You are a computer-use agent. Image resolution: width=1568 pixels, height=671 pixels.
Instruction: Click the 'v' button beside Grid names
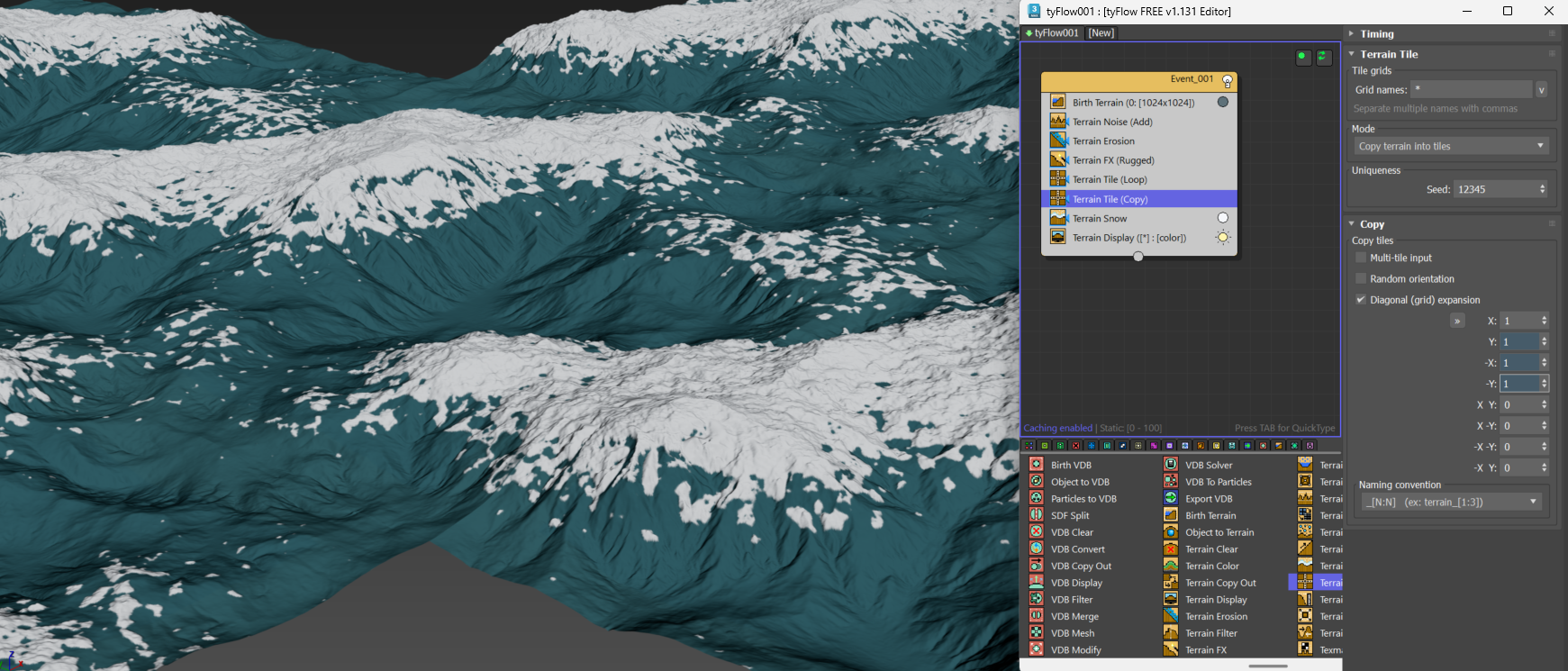[1541, 90]
